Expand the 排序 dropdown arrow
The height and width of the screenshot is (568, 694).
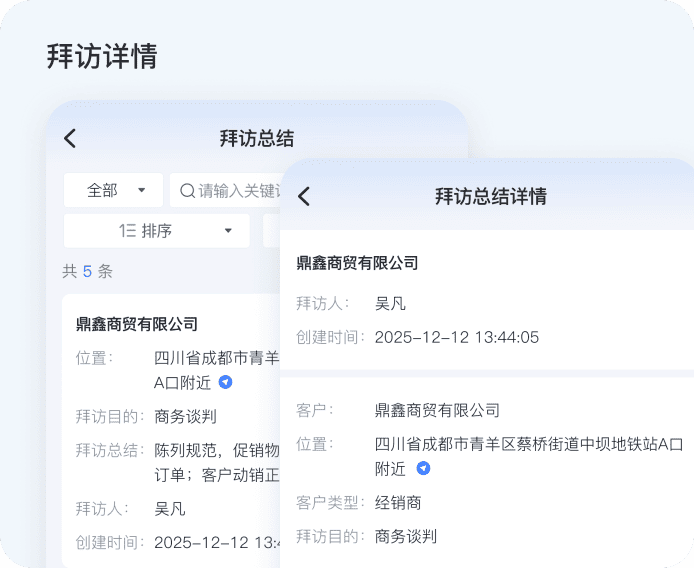coord(228,231)
